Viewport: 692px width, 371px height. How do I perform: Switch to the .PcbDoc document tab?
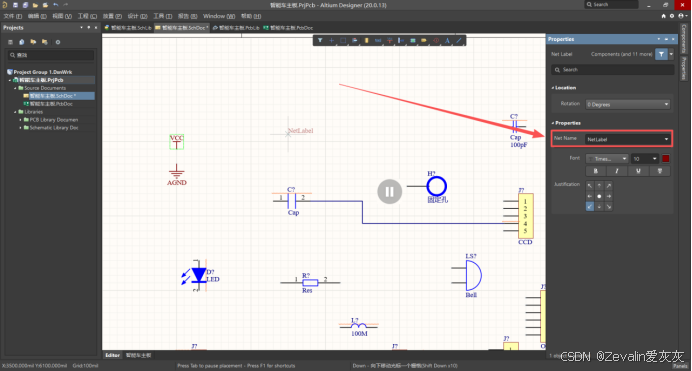pyautogui.click(x=288, y=28)
